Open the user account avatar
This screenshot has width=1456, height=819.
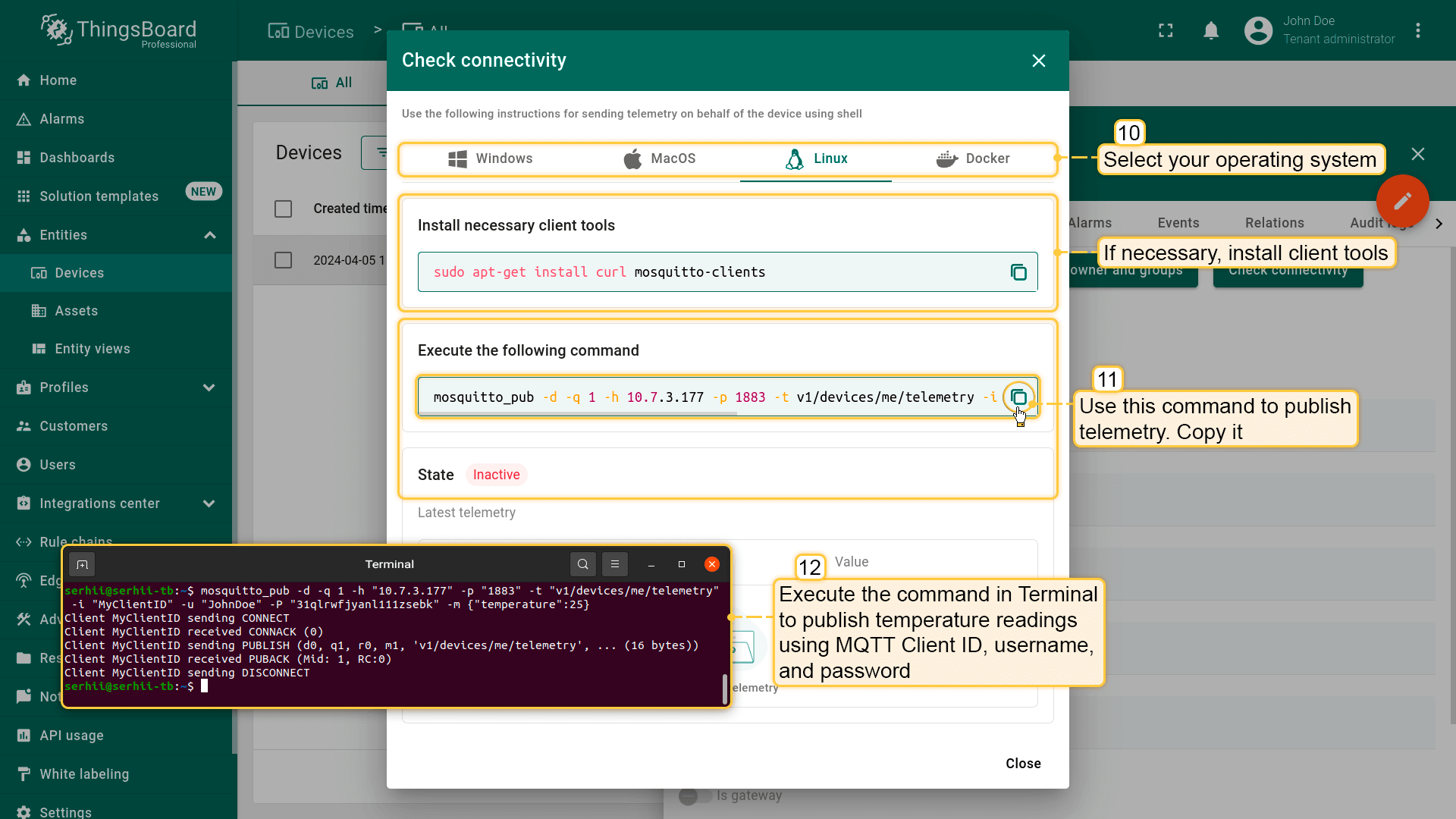tap(1258, 30)
